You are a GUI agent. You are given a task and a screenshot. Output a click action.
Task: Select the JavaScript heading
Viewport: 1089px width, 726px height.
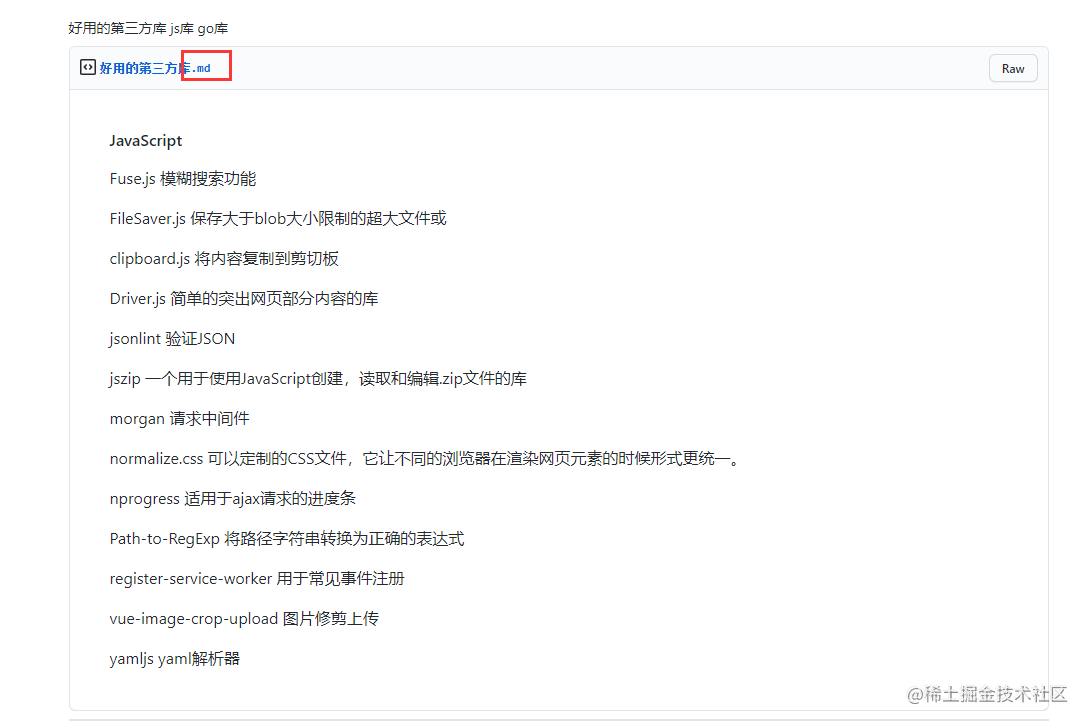coord(145,140)
